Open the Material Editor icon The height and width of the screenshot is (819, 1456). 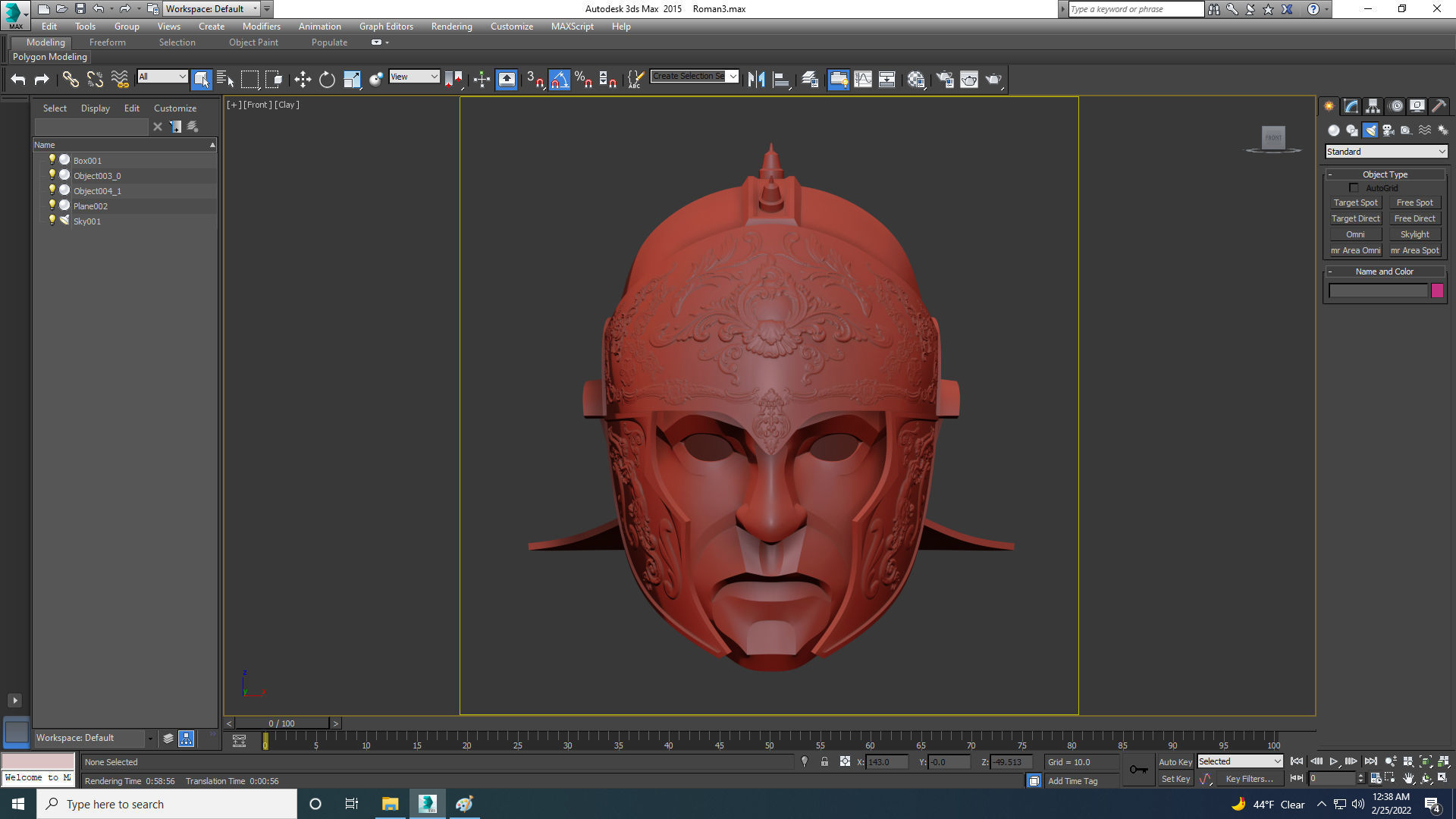coord(916,79)
